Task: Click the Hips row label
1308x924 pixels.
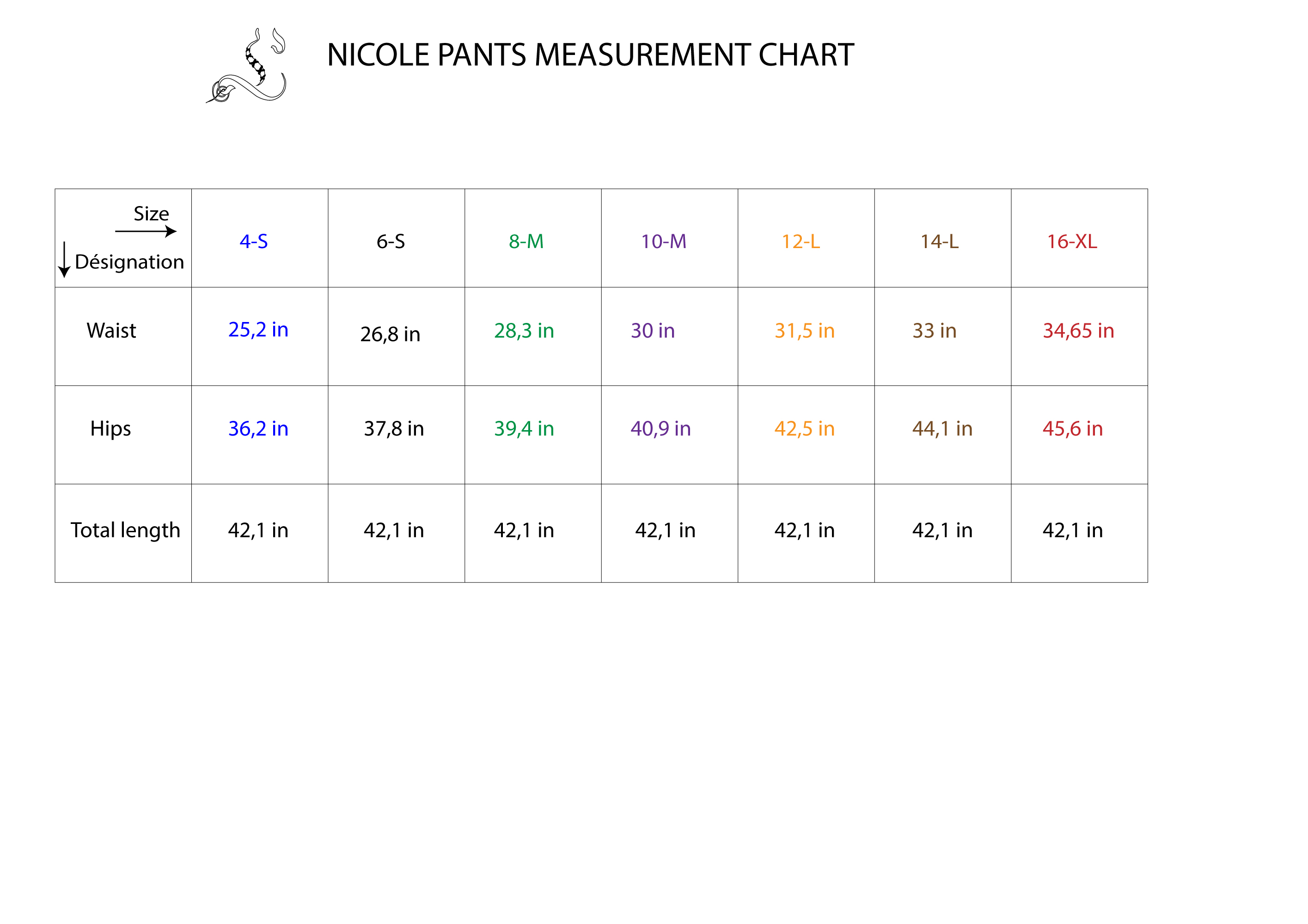Action: click(110, 429)
